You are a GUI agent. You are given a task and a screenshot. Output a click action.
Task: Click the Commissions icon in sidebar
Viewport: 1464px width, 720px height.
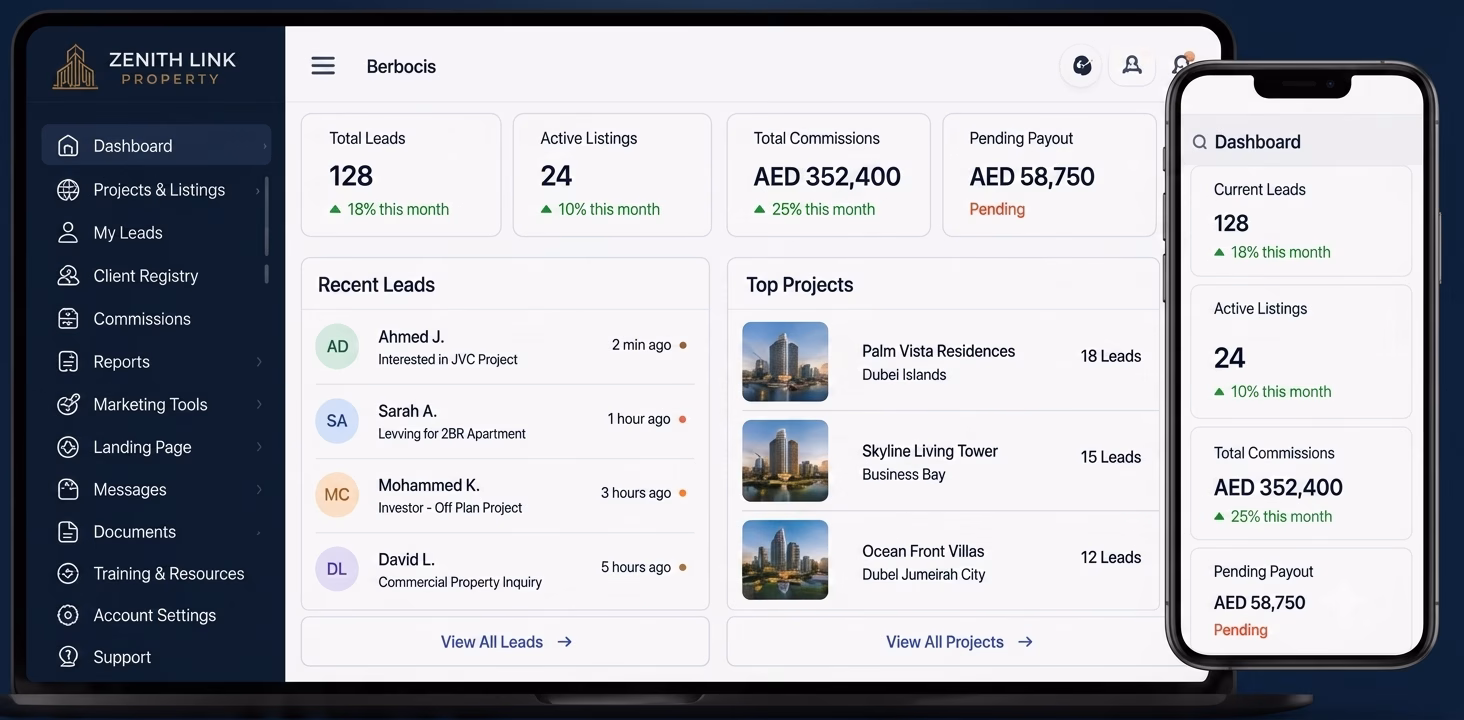(x=68, y=319)
